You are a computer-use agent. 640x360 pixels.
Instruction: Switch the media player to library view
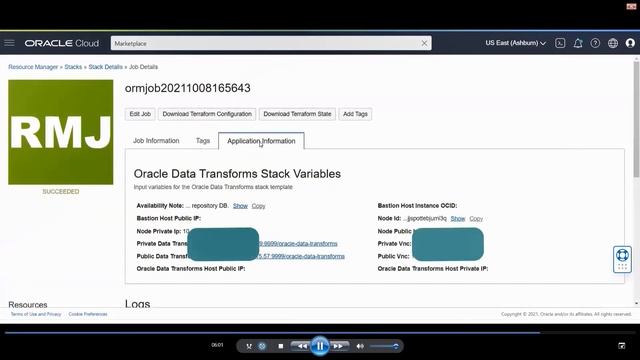click(x=622, y=346)
